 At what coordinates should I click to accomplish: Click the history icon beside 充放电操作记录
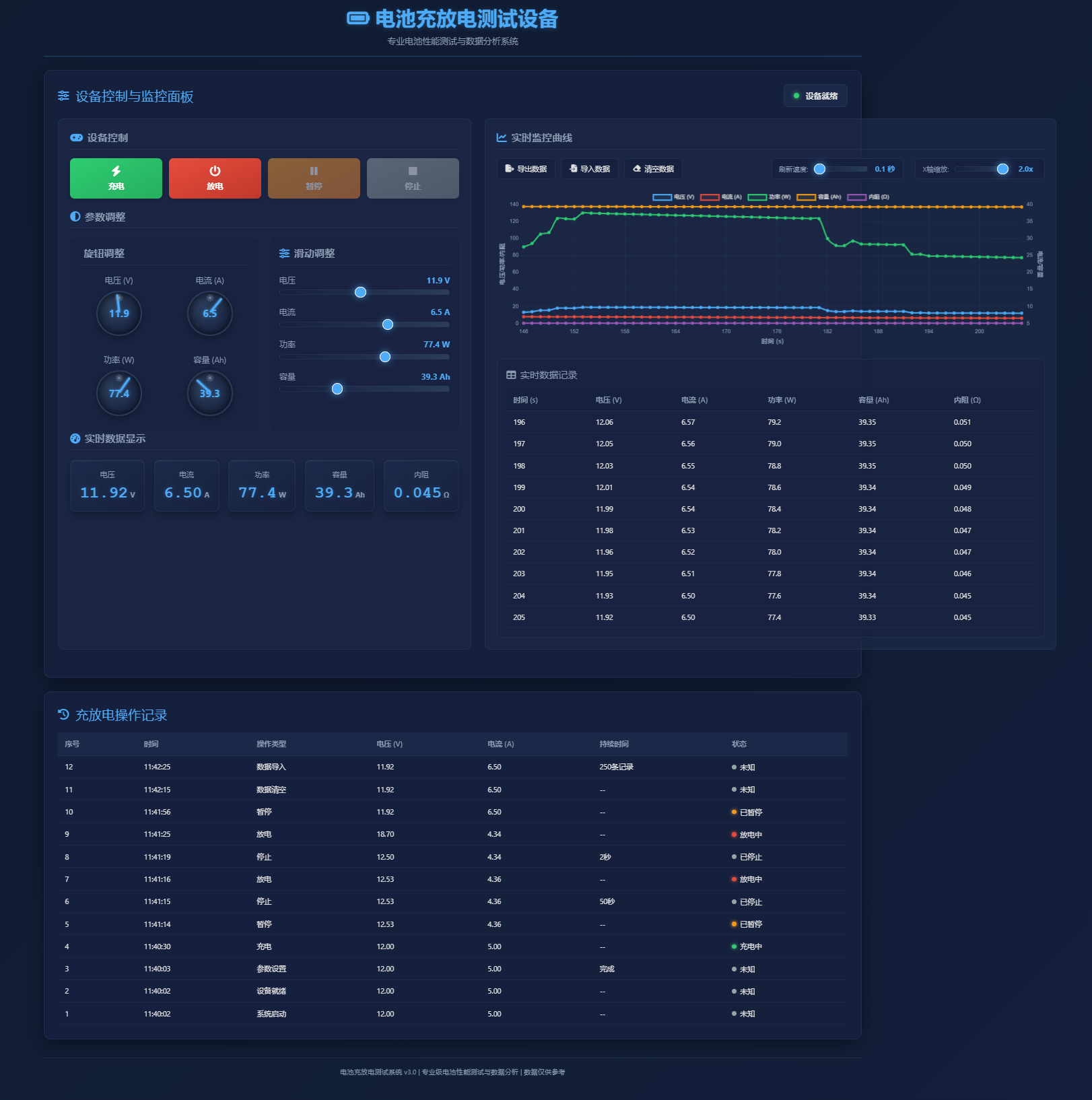64,714
